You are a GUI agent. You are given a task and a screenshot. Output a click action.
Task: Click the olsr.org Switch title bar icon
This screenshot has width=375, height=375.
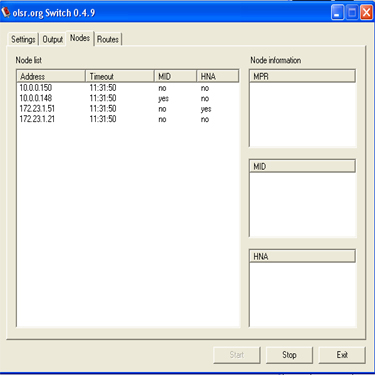pyautogui.click(x=6, y=13)
